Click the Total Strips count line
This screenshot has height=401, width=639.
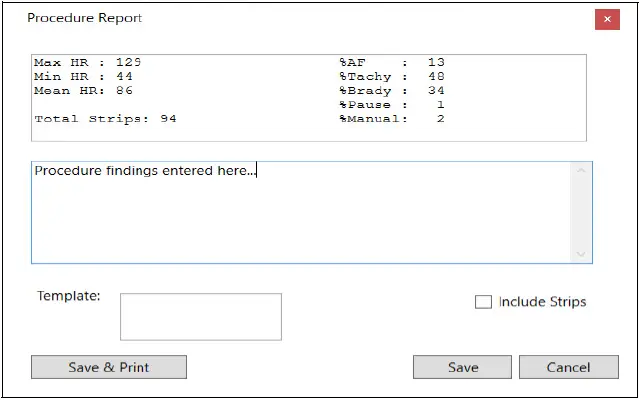pyautogui.click(x=105, y=118)
